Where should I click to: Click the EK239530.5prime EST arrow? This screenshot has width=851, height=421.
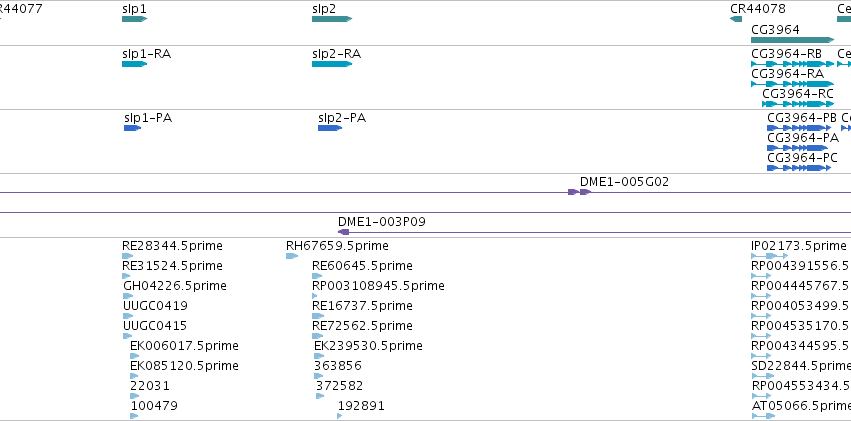click(x=319, y=356)
